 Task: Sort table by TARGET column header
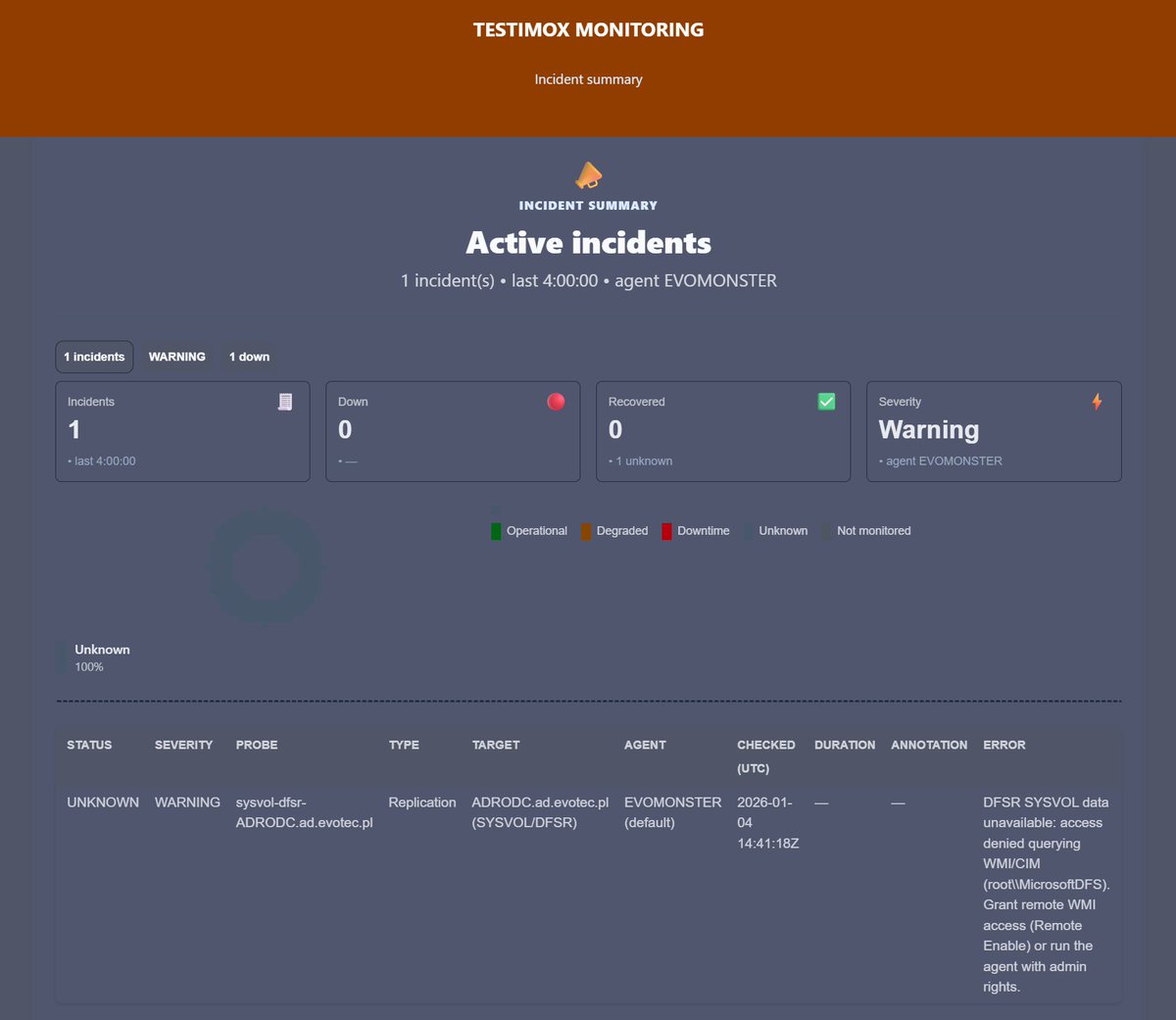point(496,745)
